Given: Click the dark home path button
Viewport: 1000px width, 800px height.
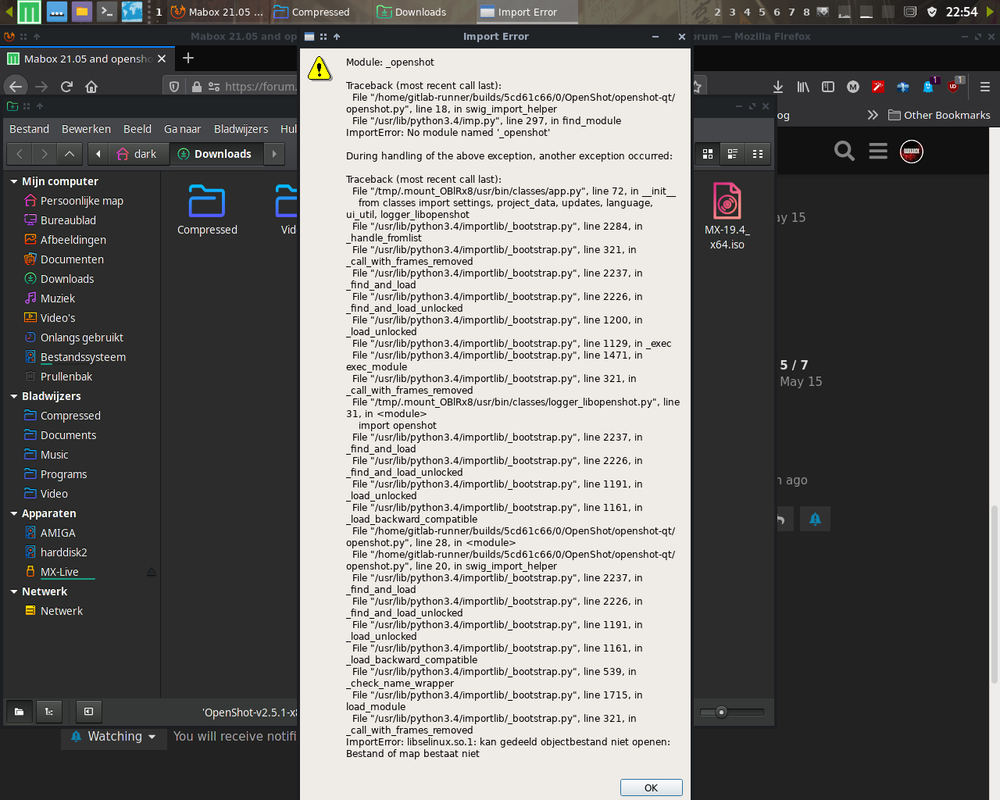Looking at the screenshot, I should 136,154.
